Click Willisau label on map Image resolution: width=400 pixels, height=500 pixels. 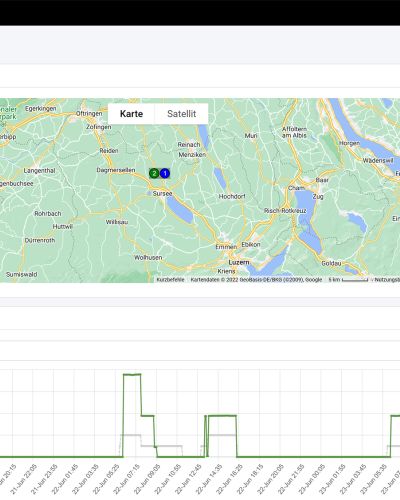point(117,222)
